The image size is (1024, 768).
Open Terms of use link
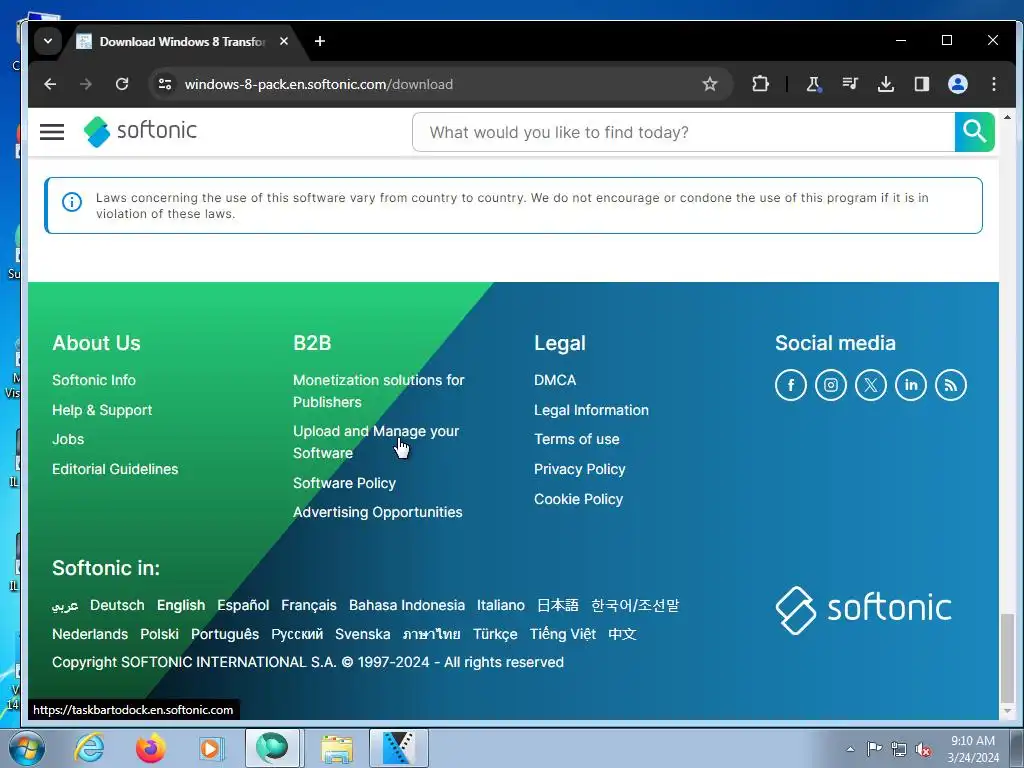click(x=577, y=440)
